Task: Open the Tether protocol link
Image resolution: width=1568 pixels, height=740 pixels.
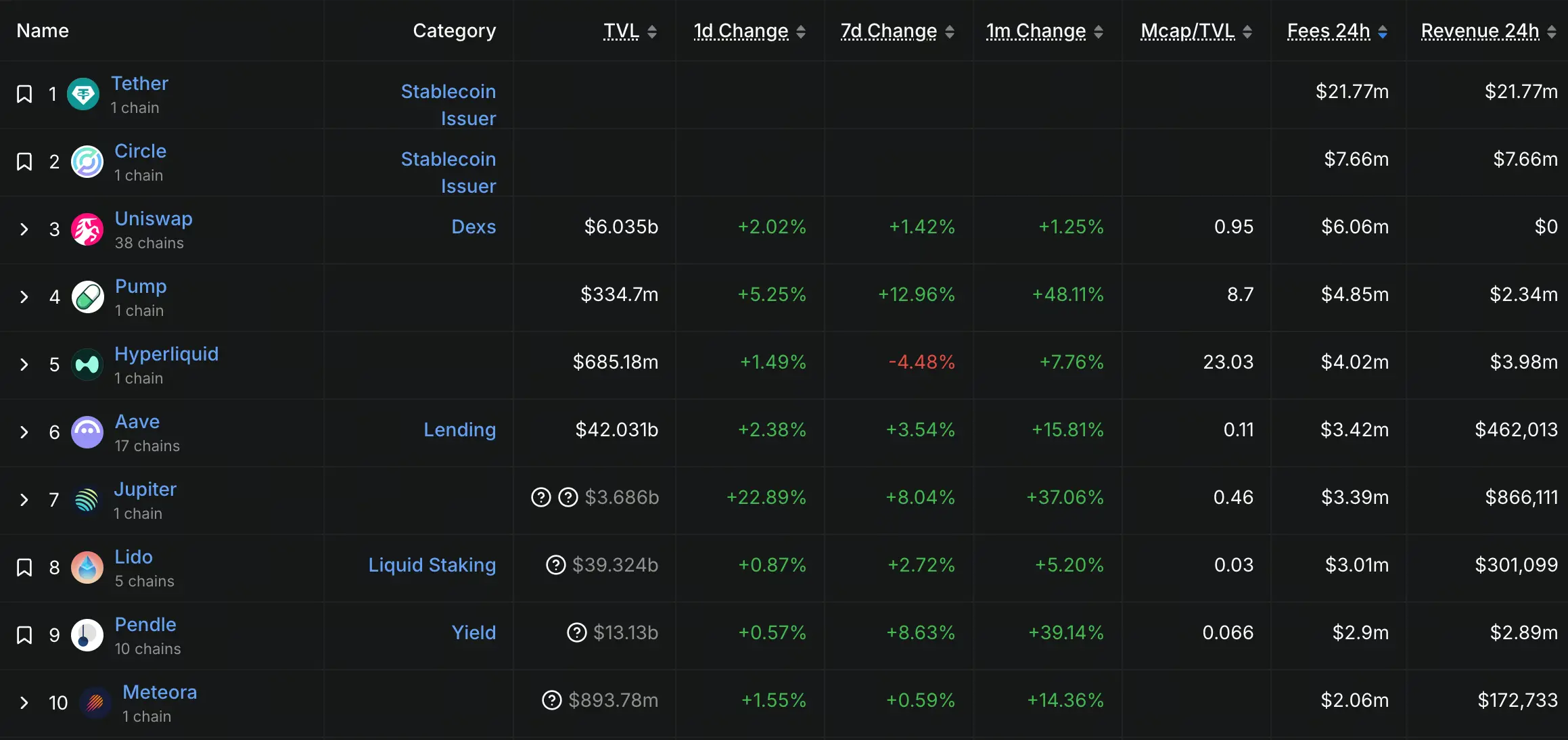Action: pos(139,83)
